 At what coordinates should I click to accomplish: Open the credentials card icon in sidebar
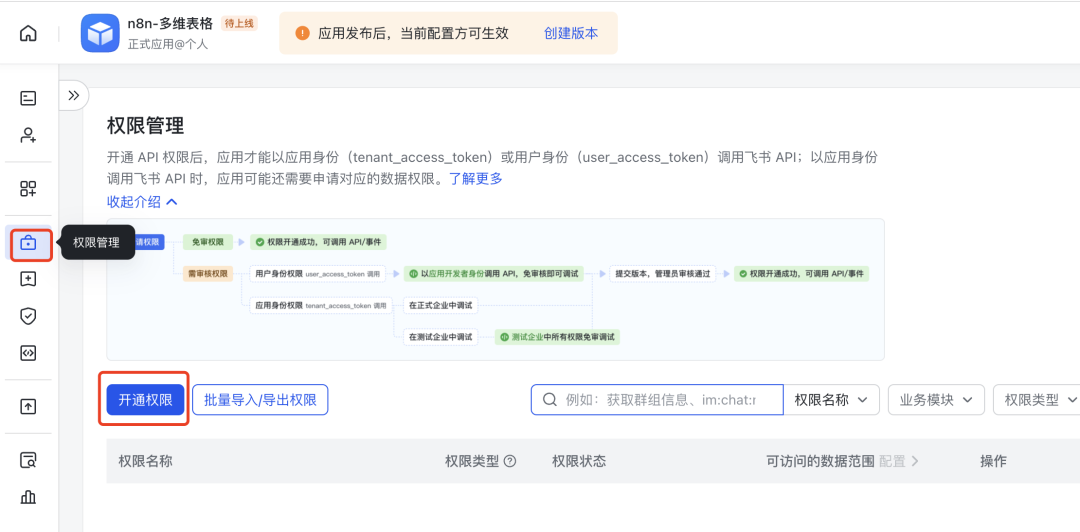coord(28,98)
